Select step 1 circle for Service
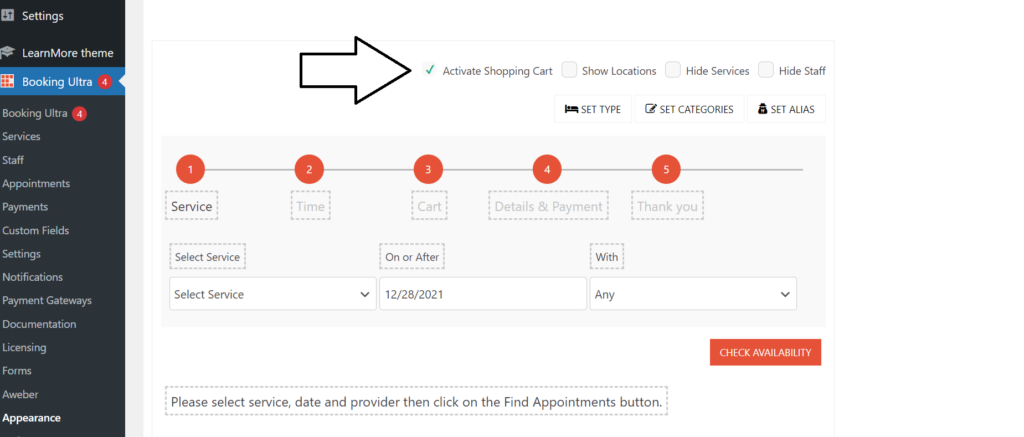1024x437 pixels. coord(190,170)
